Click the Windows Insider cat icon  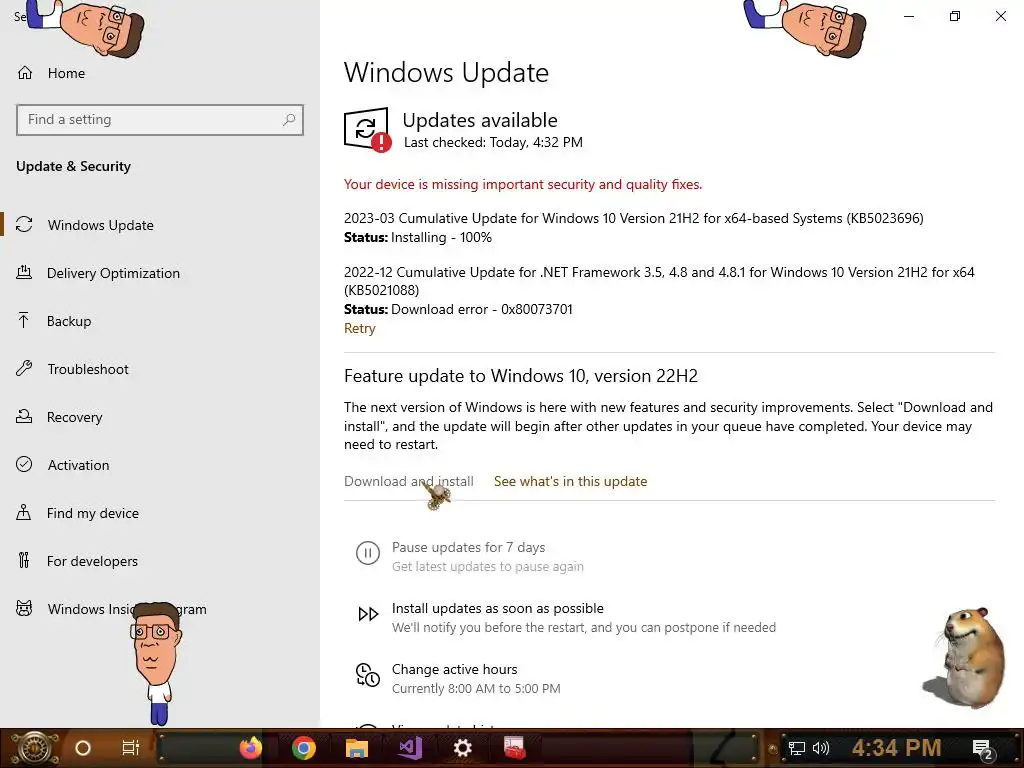[x=24, y=609]
